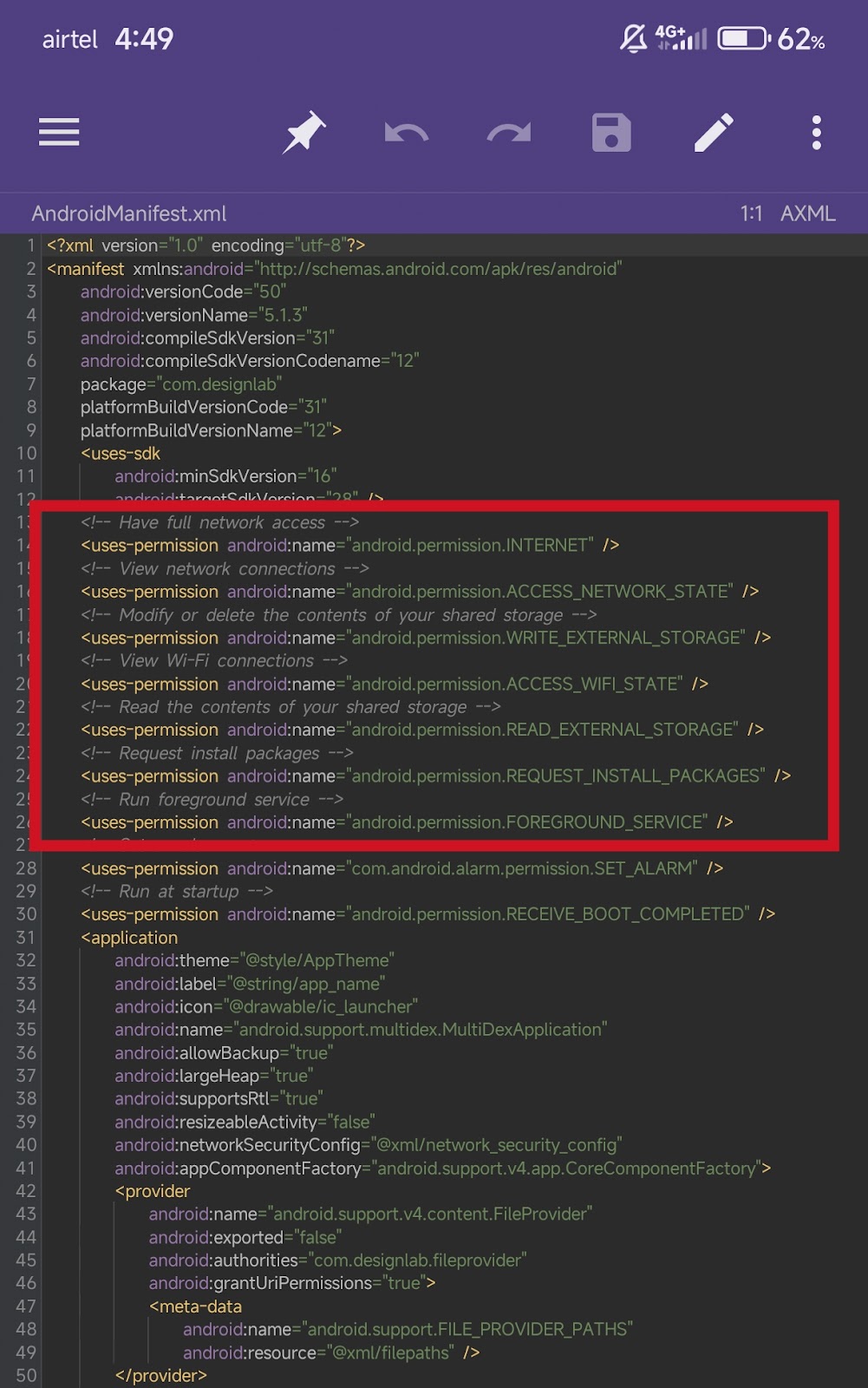Image resolution: width=868 pixels, height=1388 pixels.
Task: Tap the AXML format label
Action: [x=807, y=213]
